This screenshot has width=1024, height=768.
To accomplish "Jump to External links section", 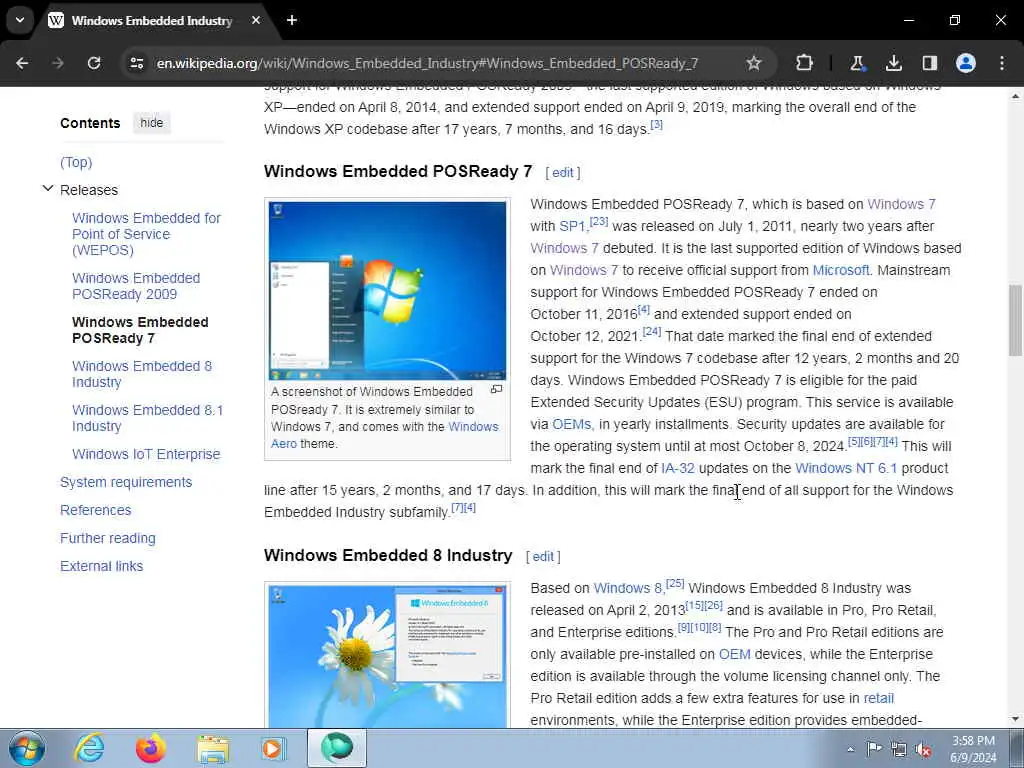I will pyautogui.click(x=101, y=566).
